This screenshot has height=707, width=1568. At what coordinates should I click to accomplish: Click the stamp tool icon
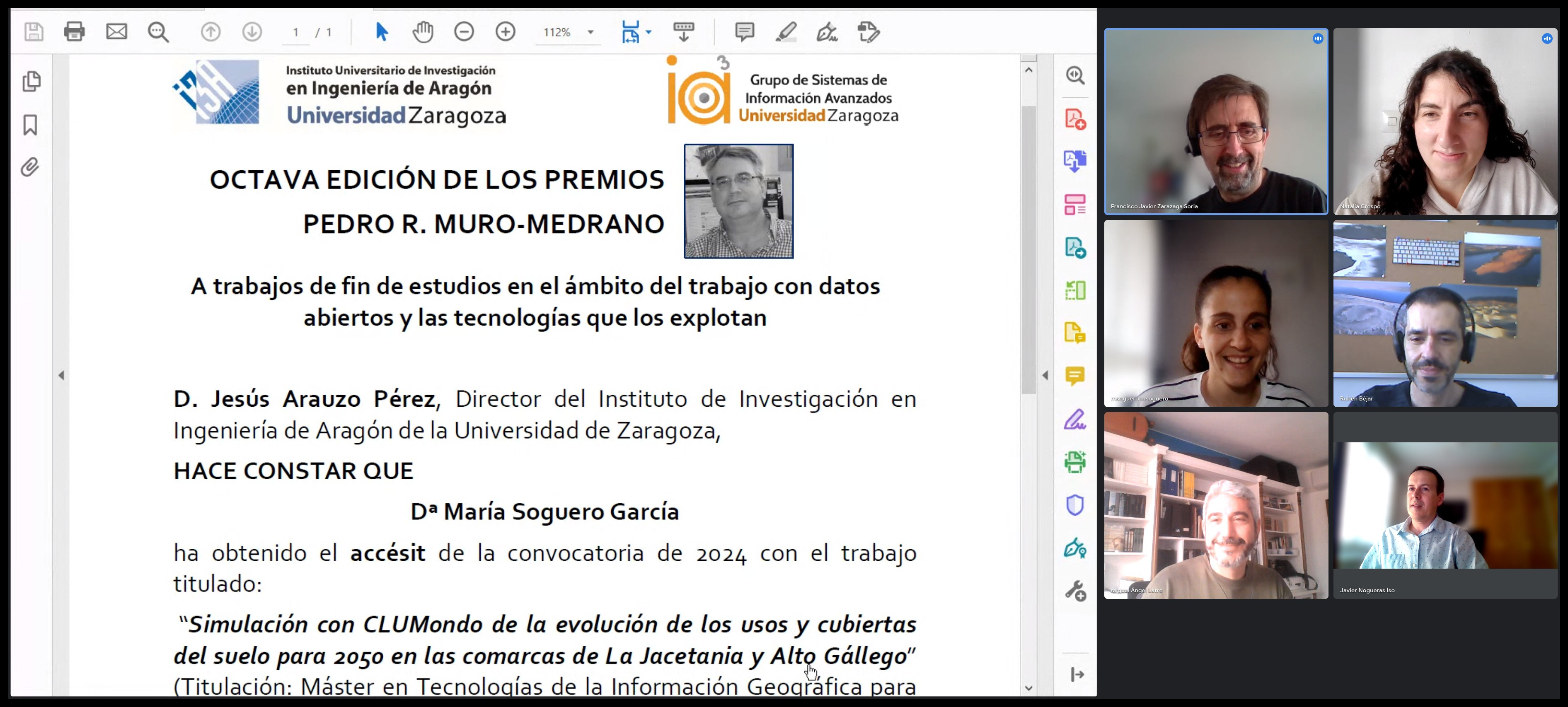click(x=869, y=31)
